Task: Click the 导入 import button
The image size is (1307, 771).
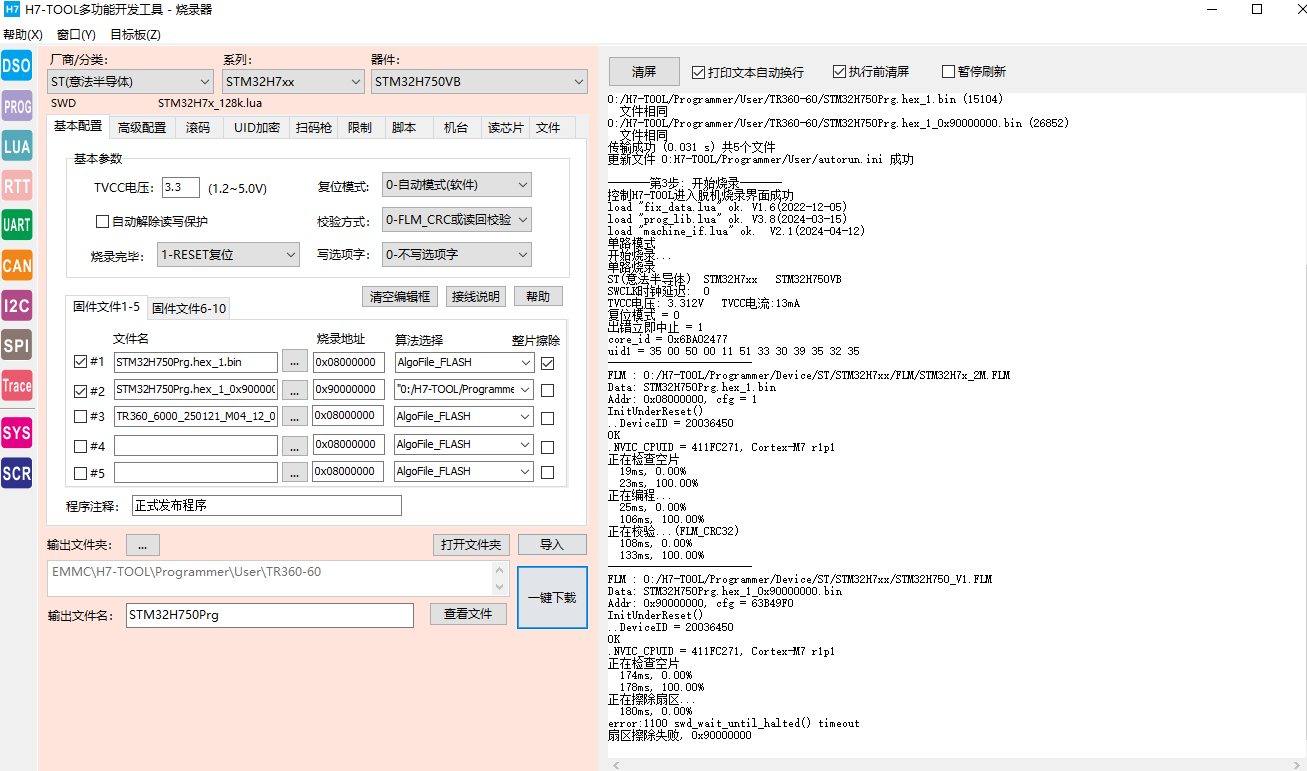Action: (552, 545)
